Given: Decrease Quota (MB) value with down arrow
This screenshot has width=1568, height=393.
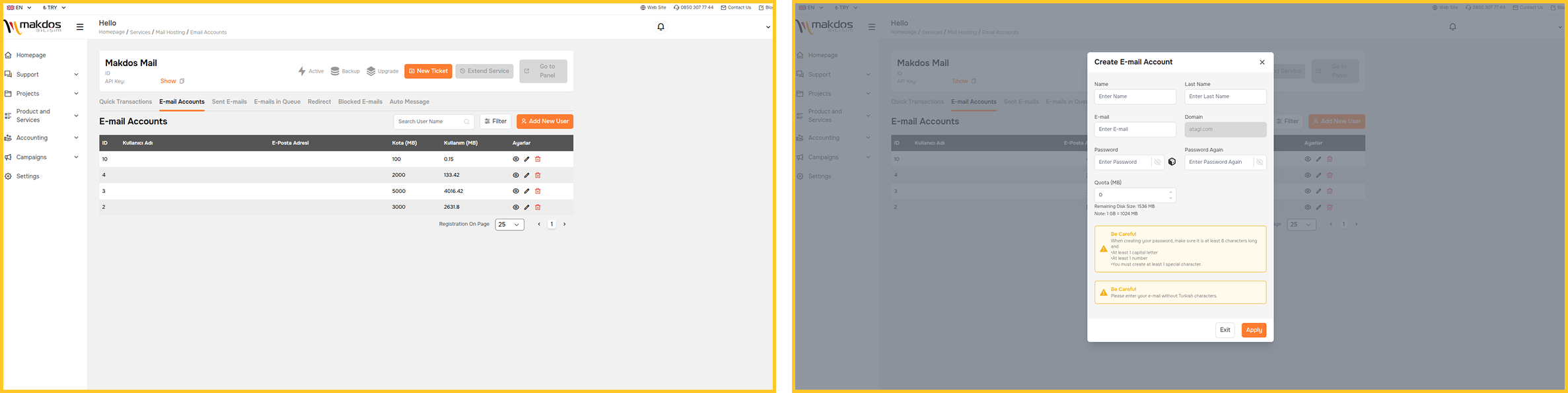Looking at the screenshot, I should click(1170, 198).
